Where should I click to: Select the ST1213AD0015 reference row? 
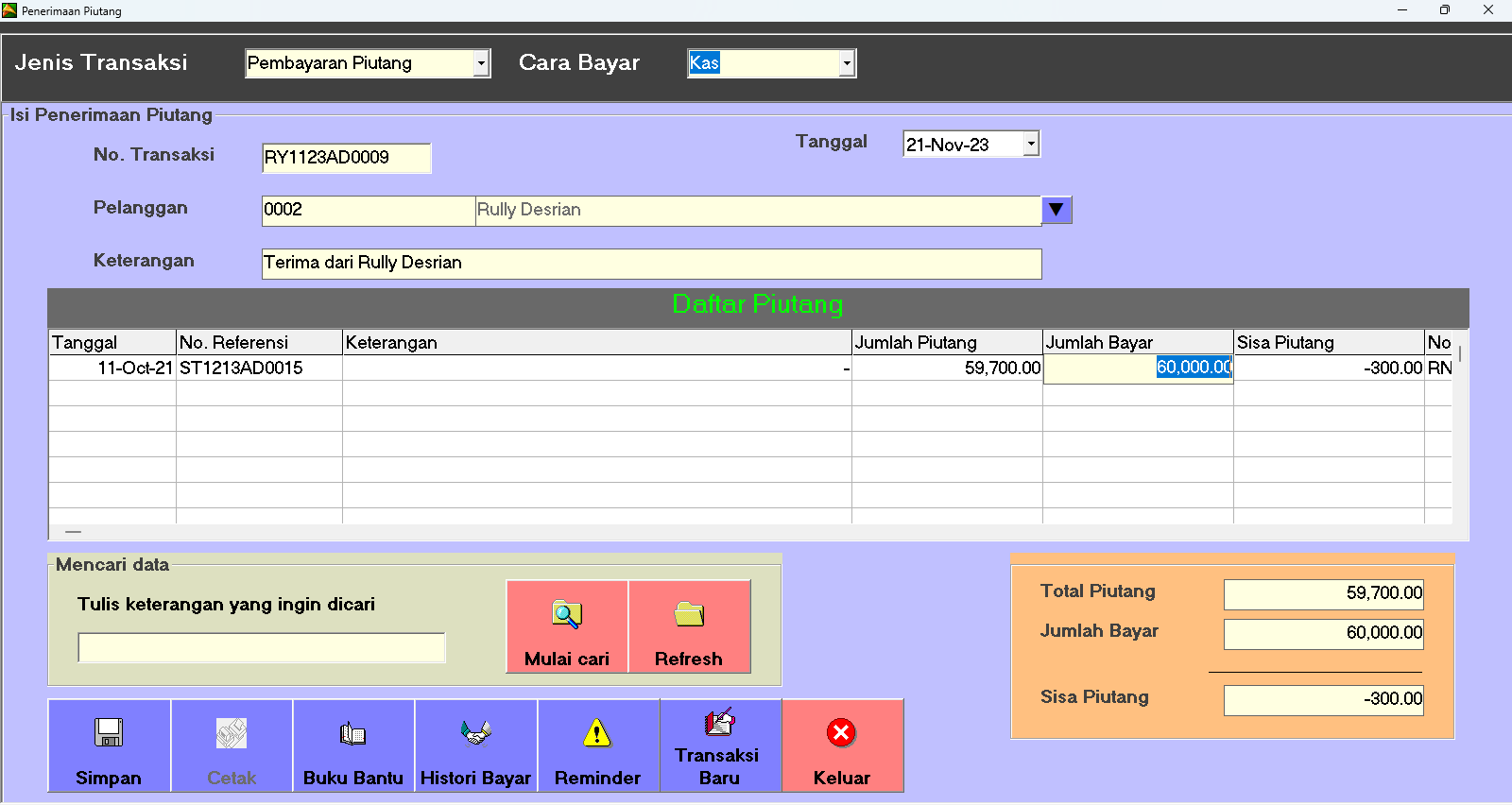241,368
